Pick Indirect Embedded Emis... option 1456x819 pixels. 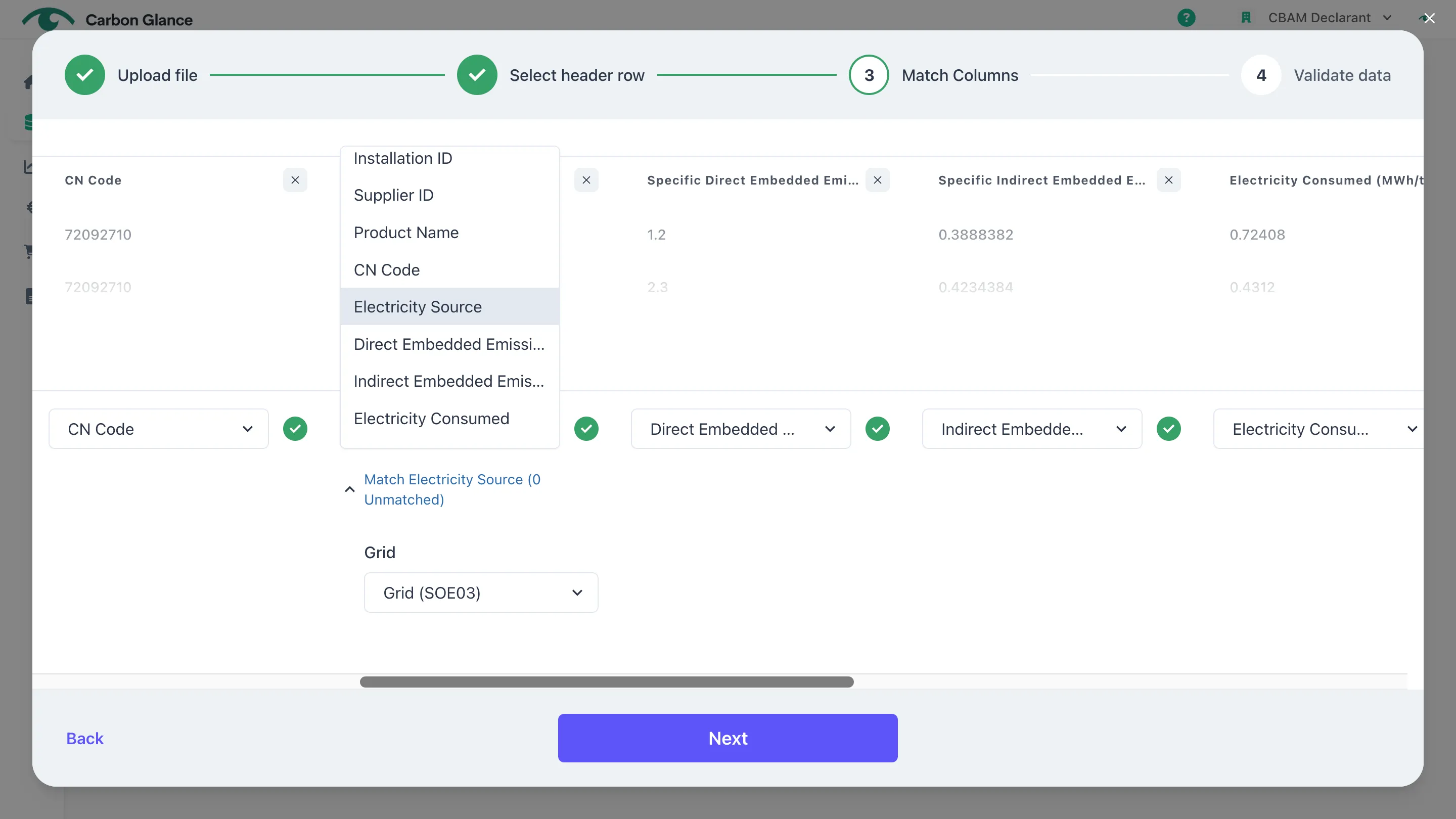coord(450,381)
